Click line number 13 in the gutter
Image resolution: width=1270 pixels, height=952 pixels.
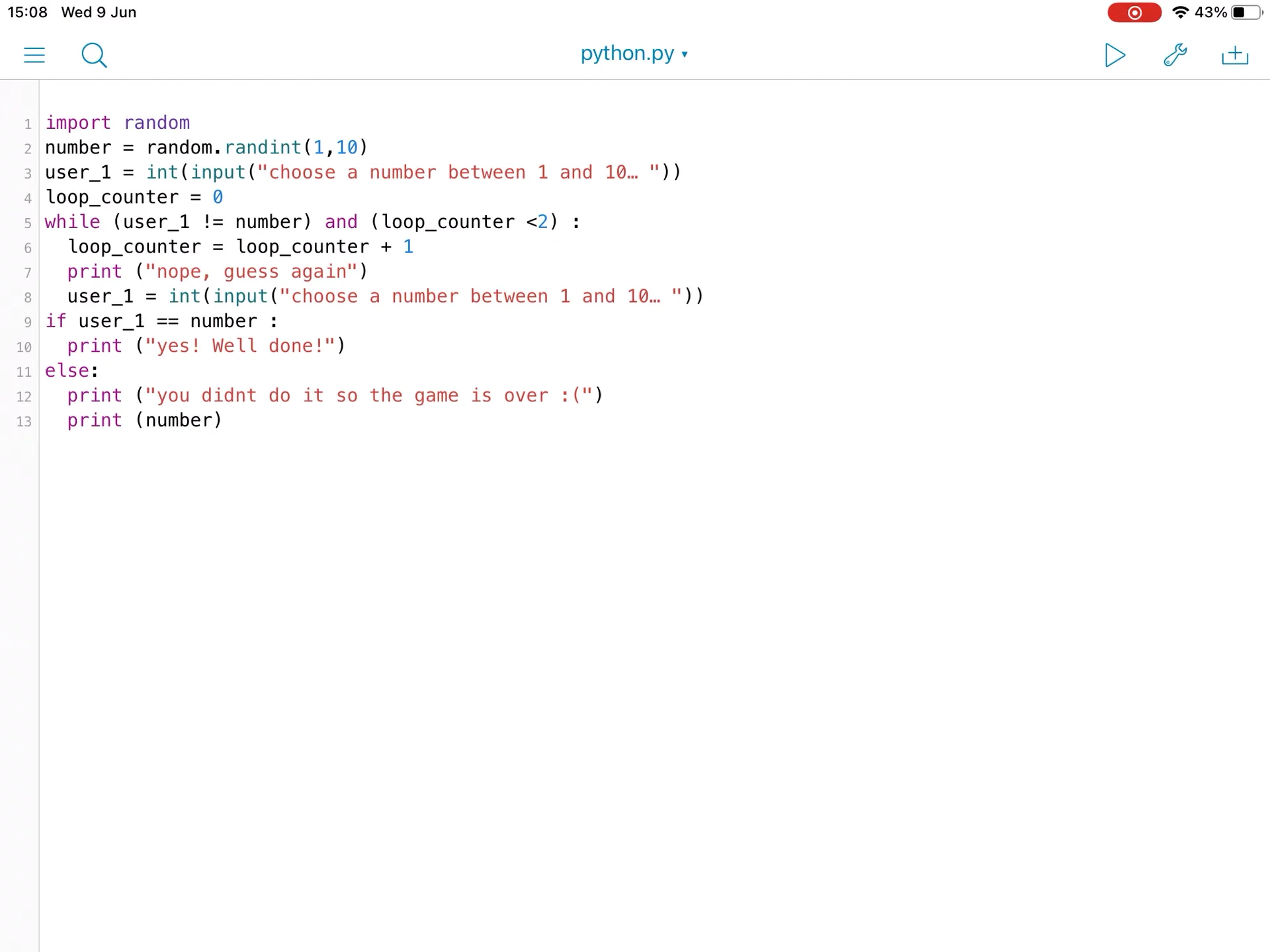[24, 422]
